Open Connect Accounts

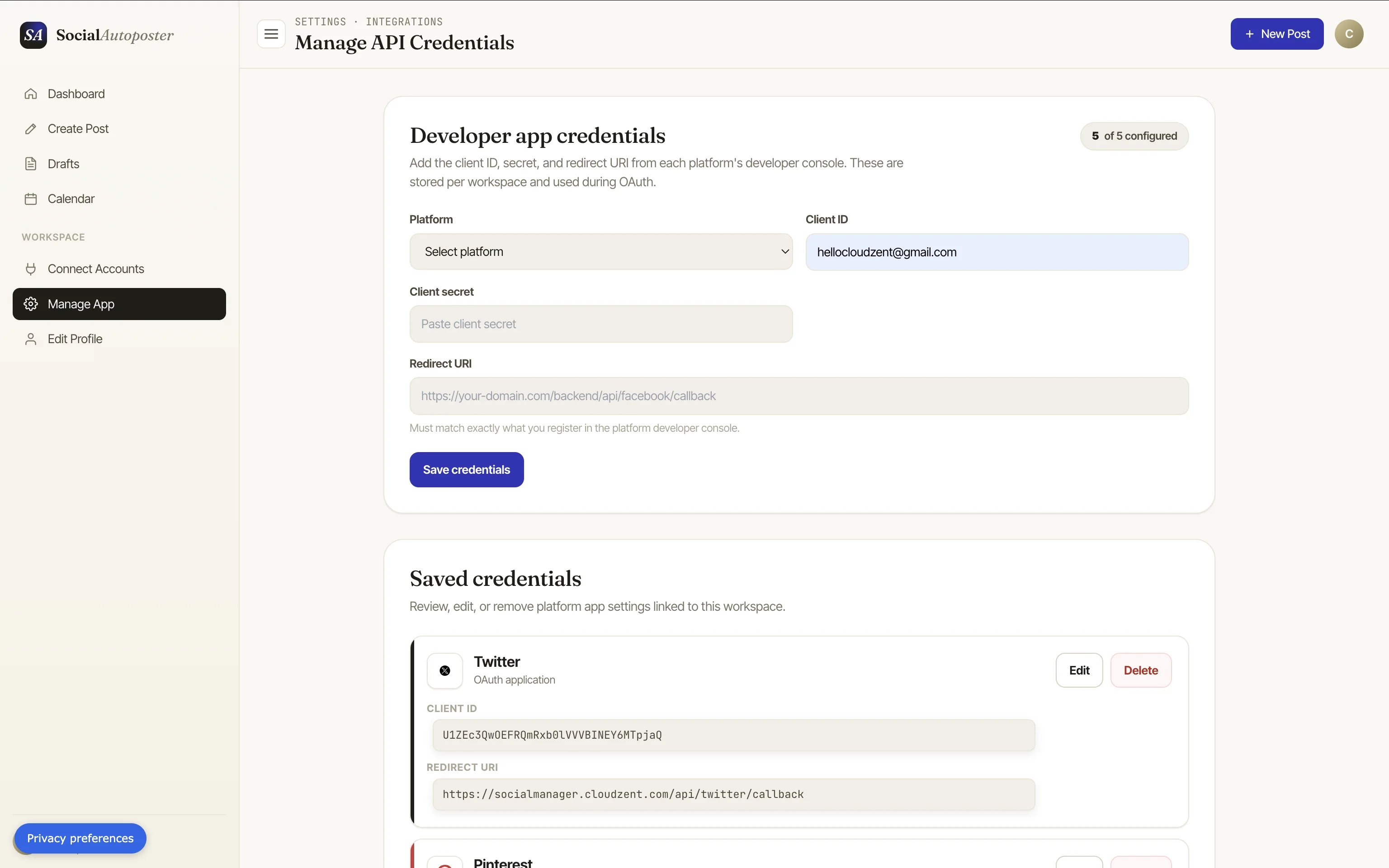click(119, 269)
